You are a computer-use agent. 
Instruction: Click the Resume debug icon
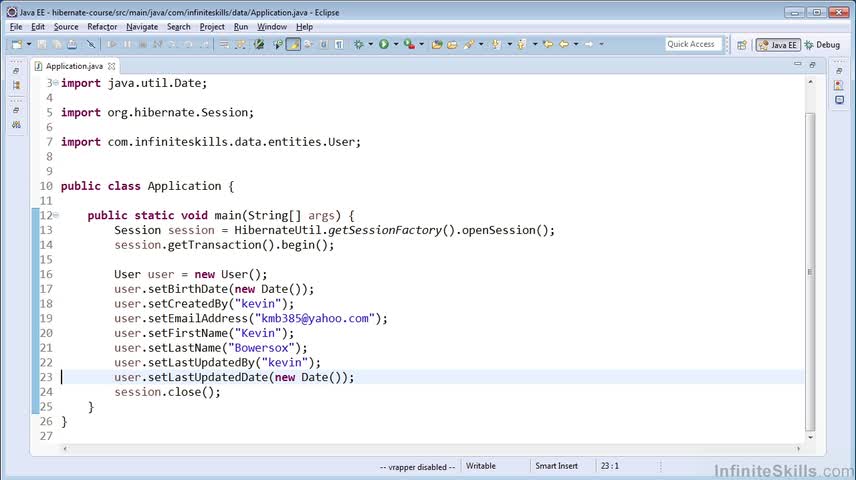[x=112, y=44]
